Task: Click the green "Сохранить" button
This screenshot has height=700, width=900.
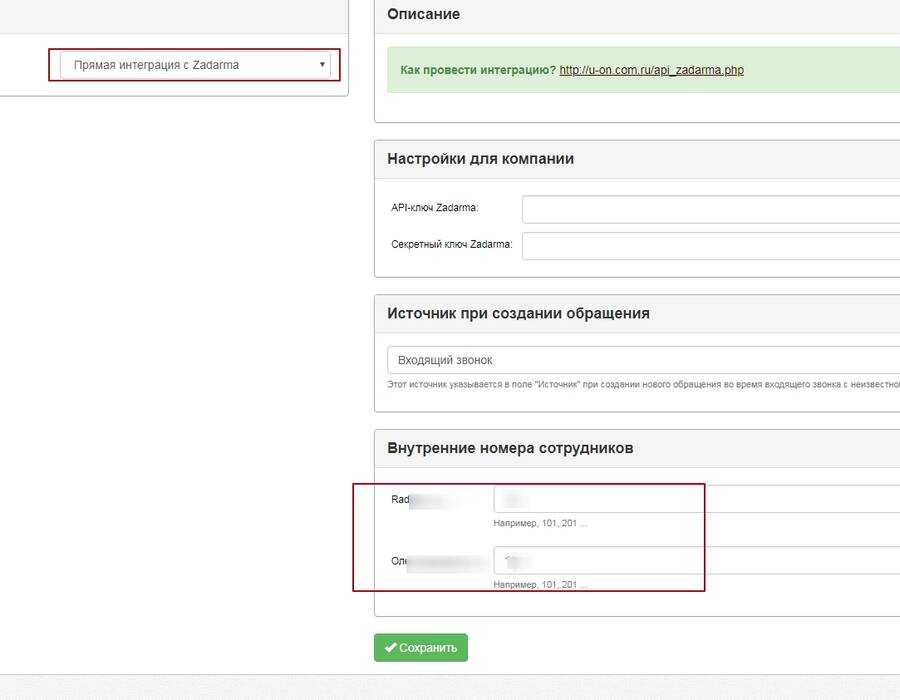Action: pyautogui.click(x=421, y=648)
